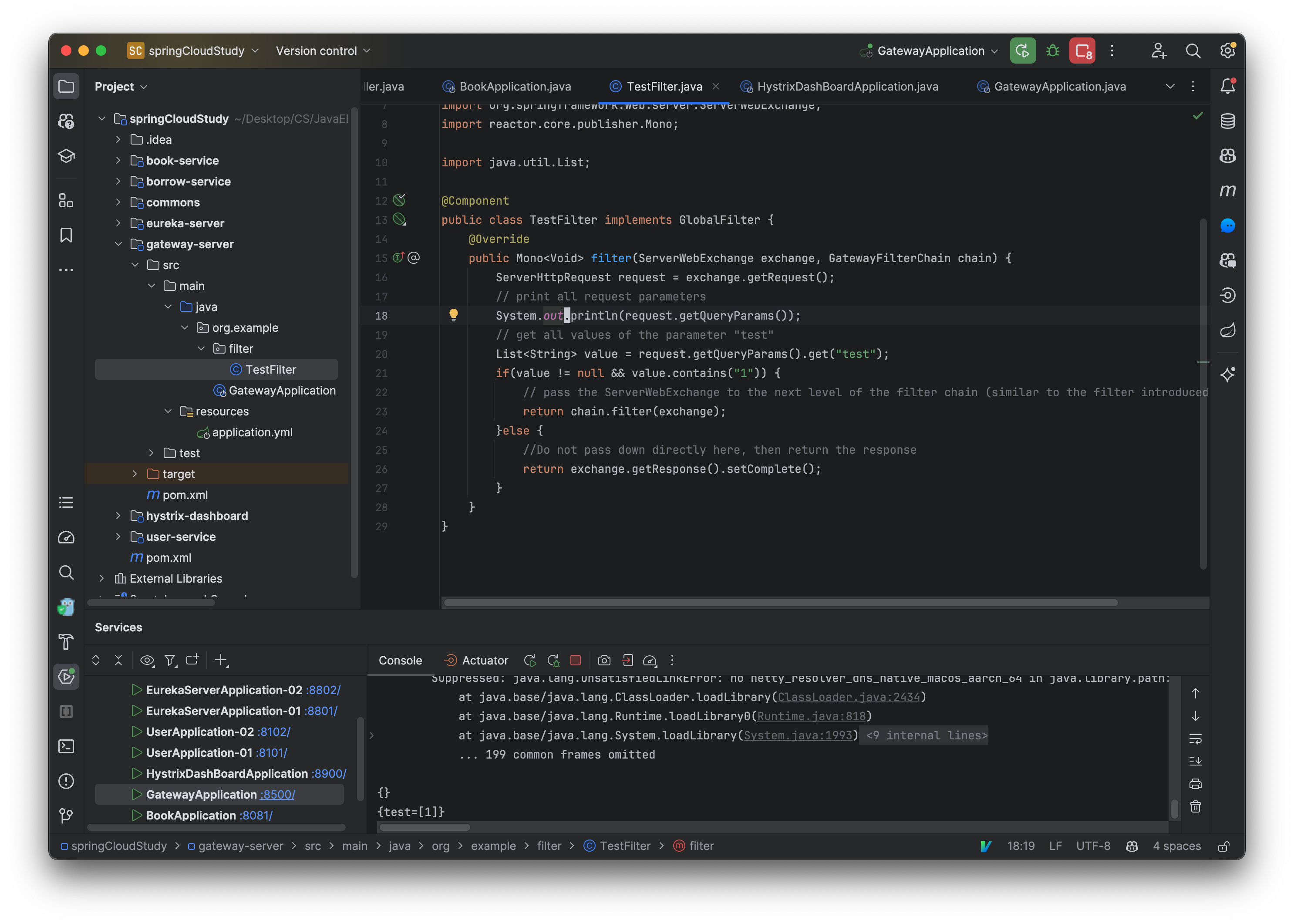Open the Bookmarks tool window
This screenshot has height=924, width=1294.
66,235
